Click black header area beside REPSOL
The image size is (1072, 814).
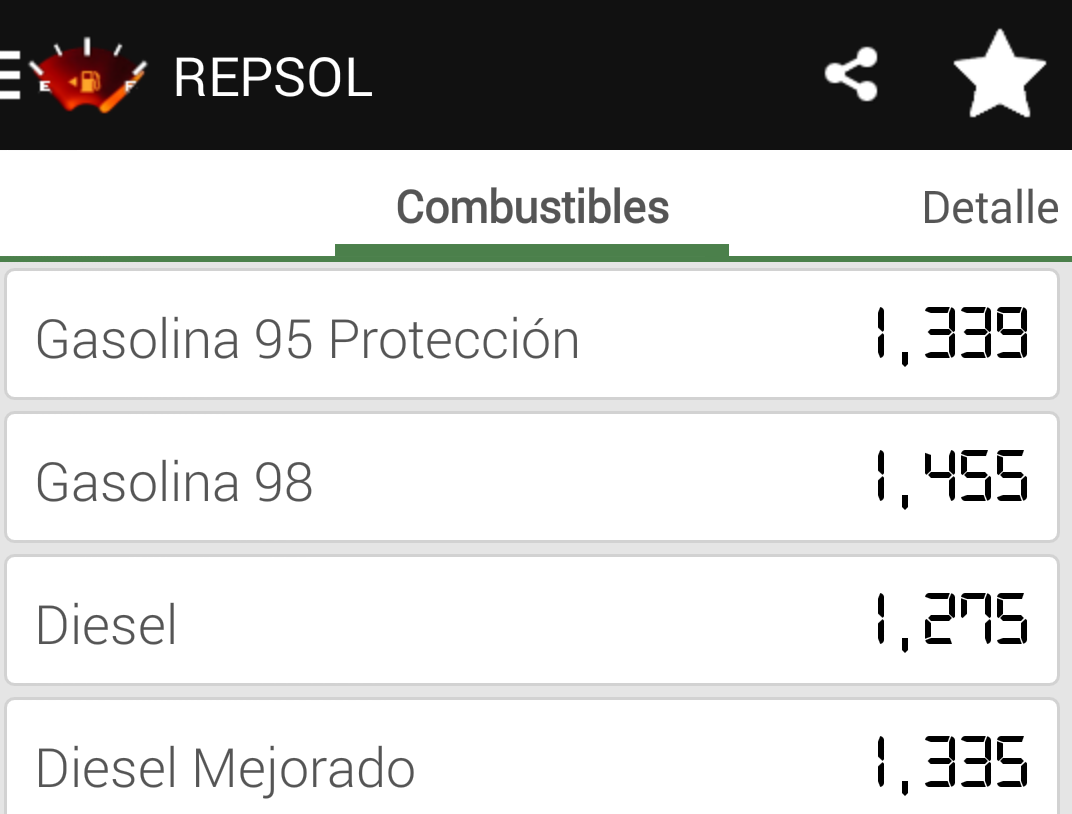(x=595, y=75)
